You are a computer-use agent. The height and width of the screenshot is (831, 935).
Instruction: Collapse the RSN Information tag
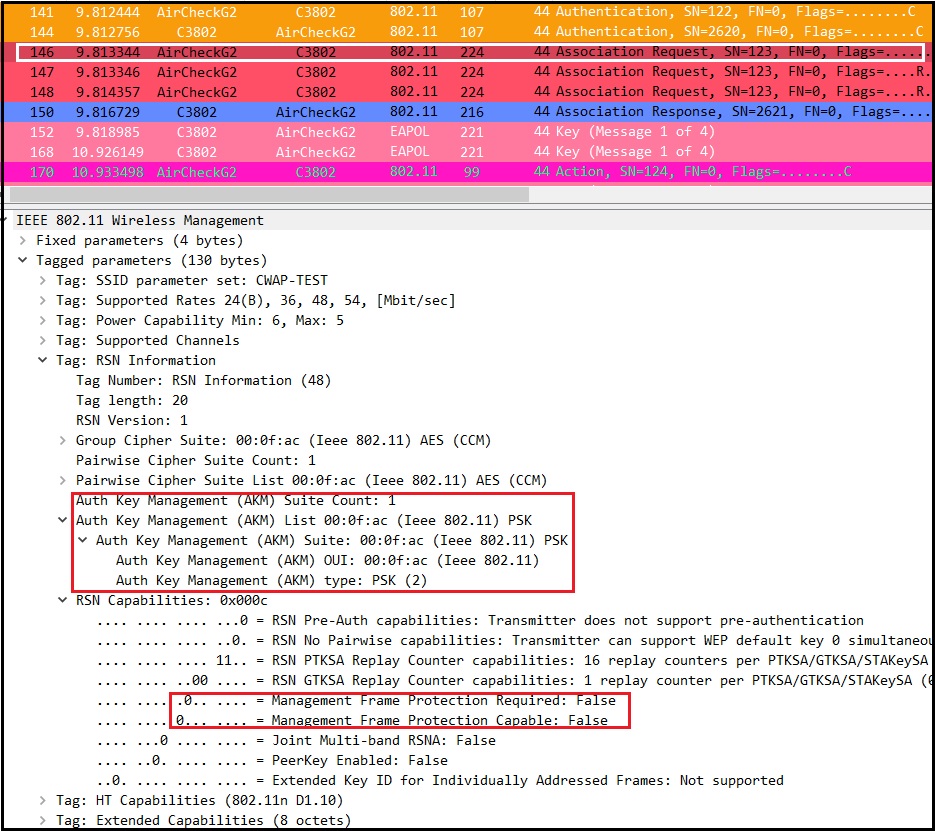(43, 361)
